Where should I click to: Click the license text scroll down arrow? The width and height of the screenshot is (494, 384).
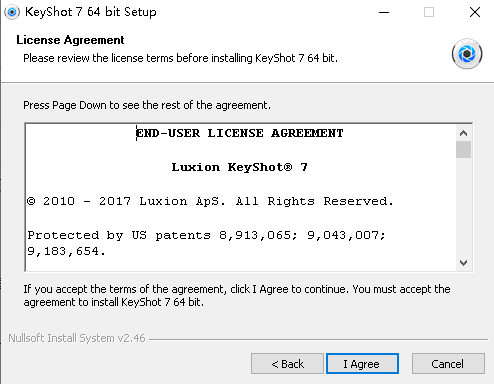(463, 263)
